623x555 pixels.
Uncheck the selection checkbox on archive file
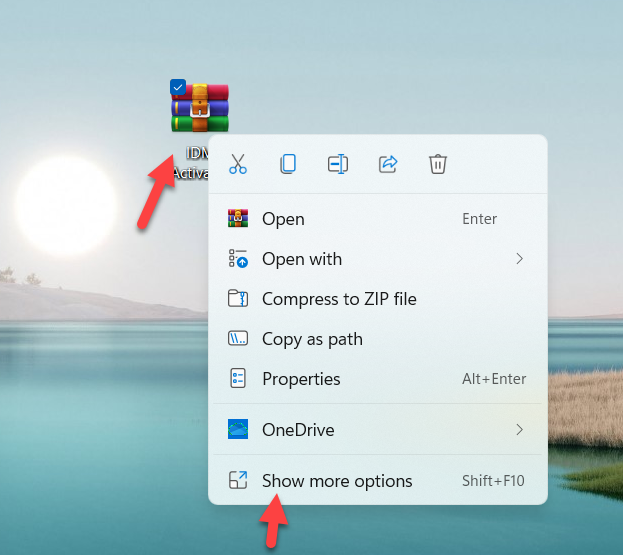[x=177, y=87]
